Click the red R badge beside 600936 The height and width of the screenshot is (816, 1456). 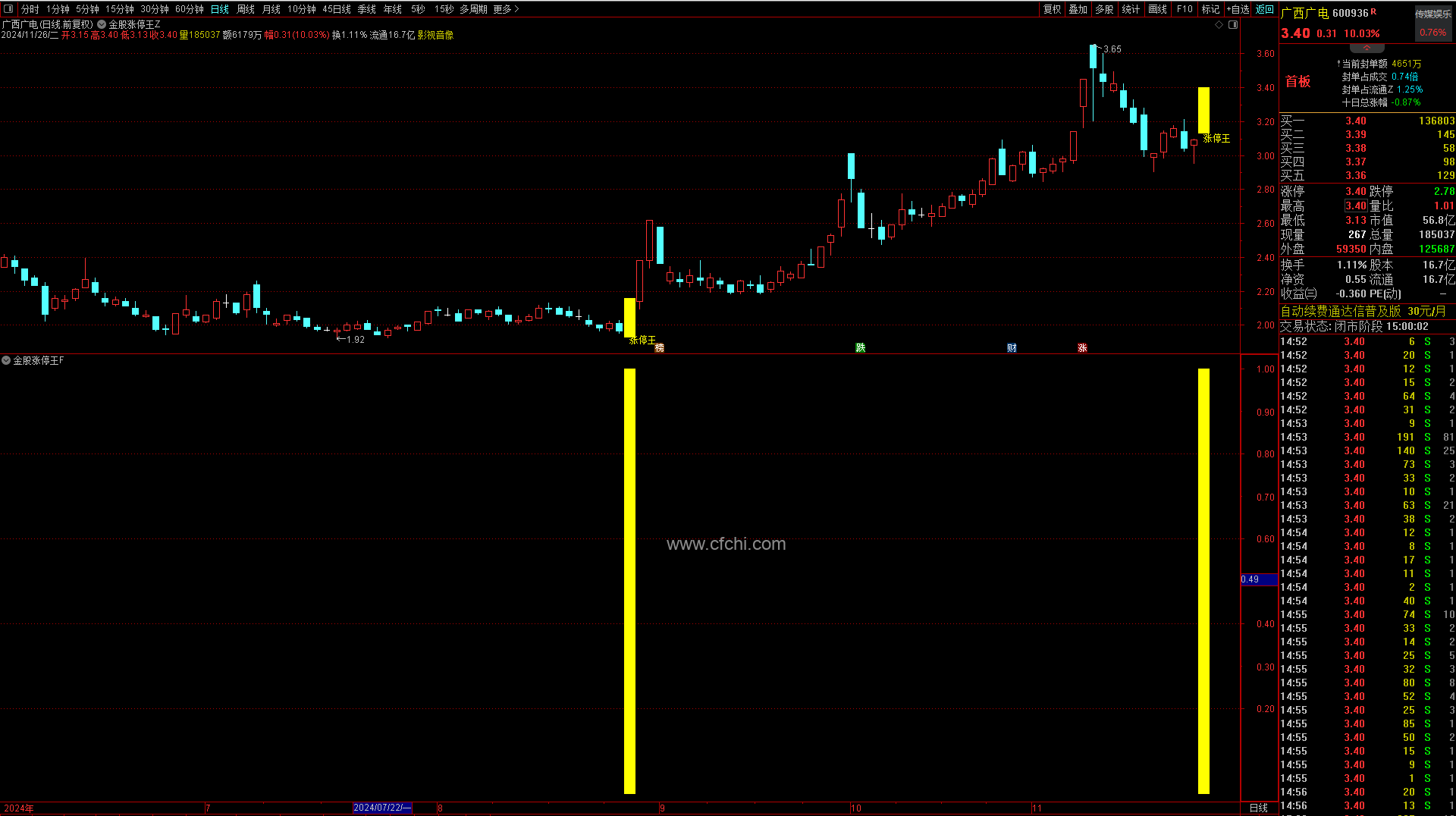point(1373,11)
